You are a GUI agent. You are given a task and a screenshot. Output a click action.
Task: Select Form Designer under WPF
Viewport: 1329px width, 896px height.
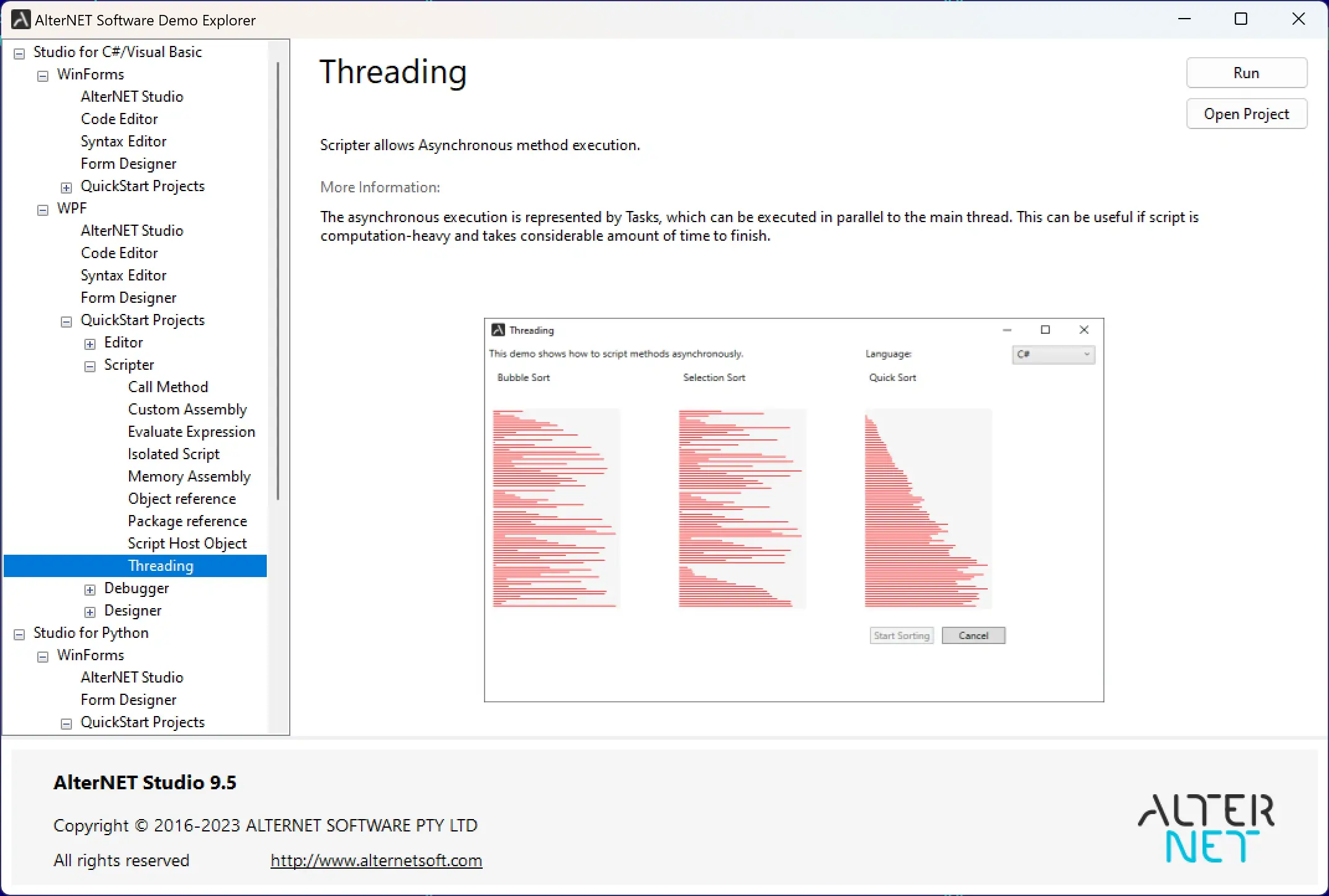[129, 297]
